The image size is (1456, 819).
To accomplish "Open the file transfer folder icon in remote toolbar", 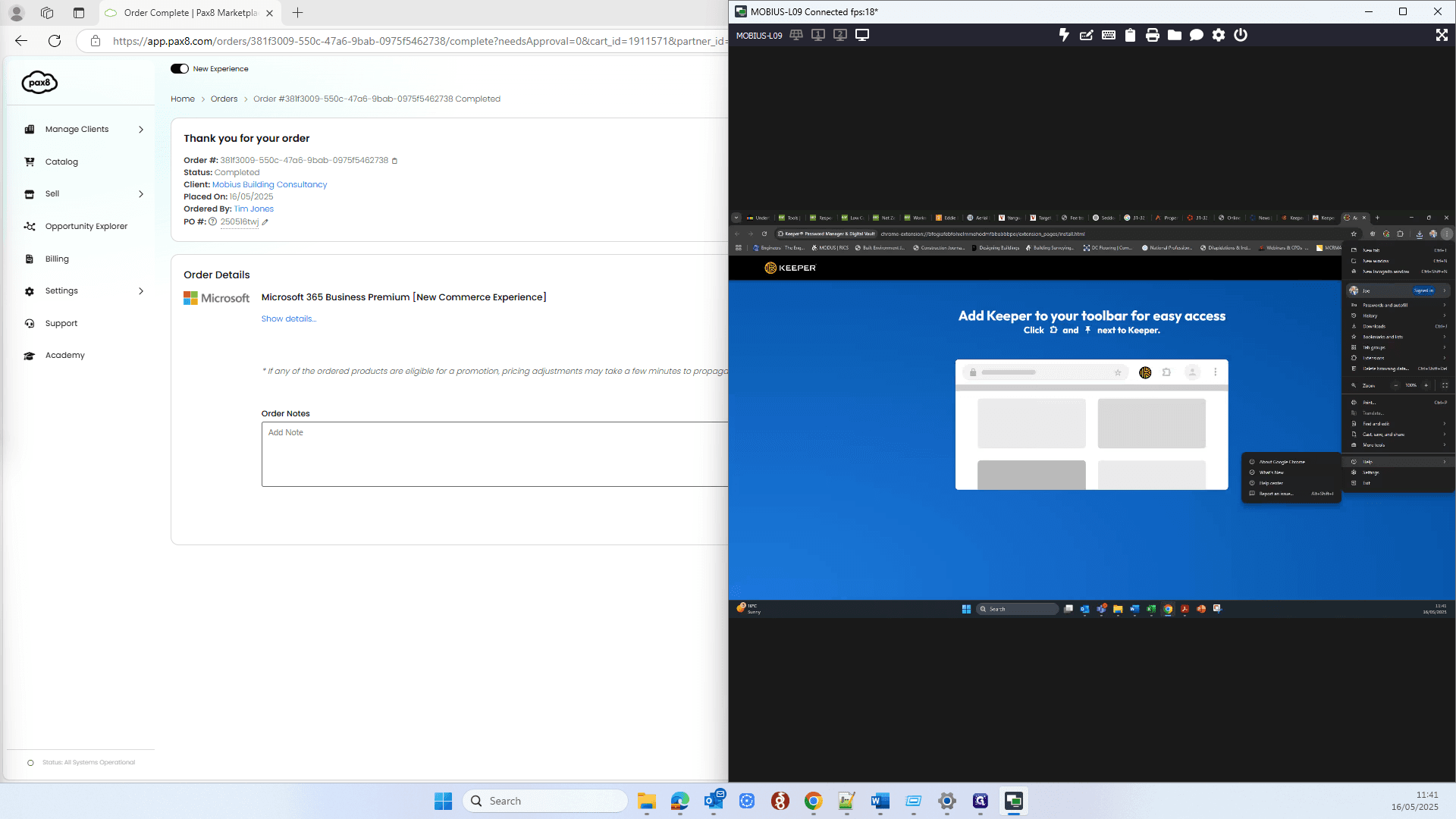I will click(x=1174, y=35).
